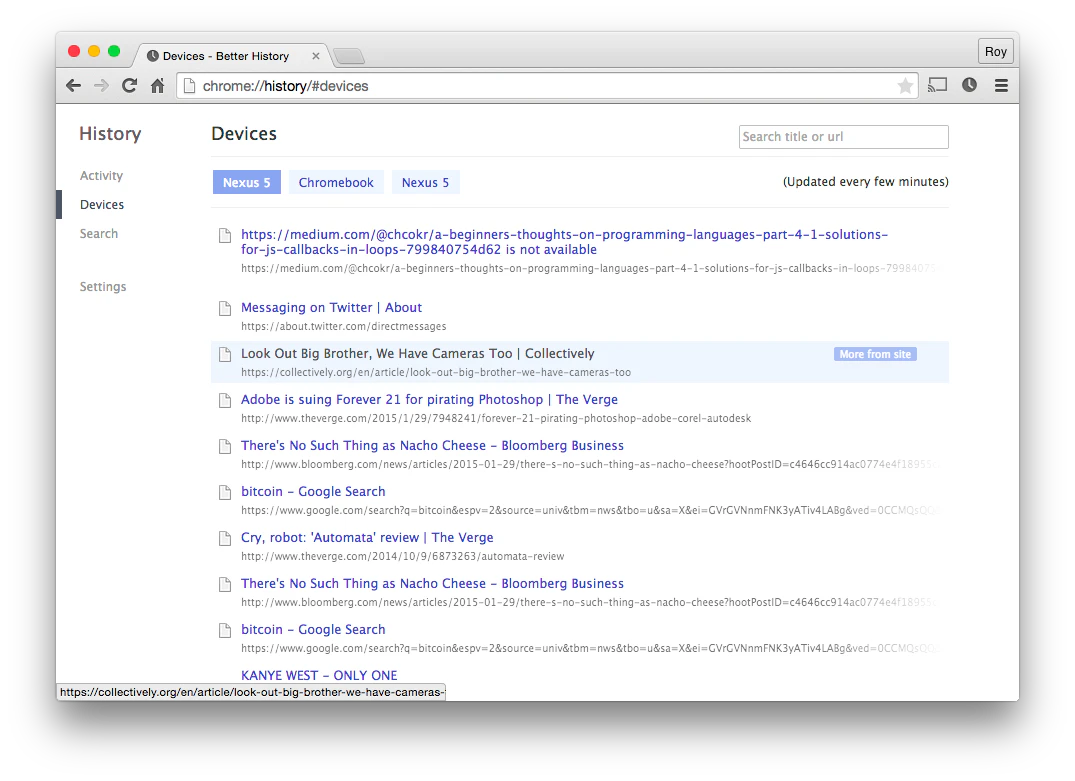Open Adobe is suing Forever 21 link
The width and height of the screenshot is (1075, 781).
[429, 400]
